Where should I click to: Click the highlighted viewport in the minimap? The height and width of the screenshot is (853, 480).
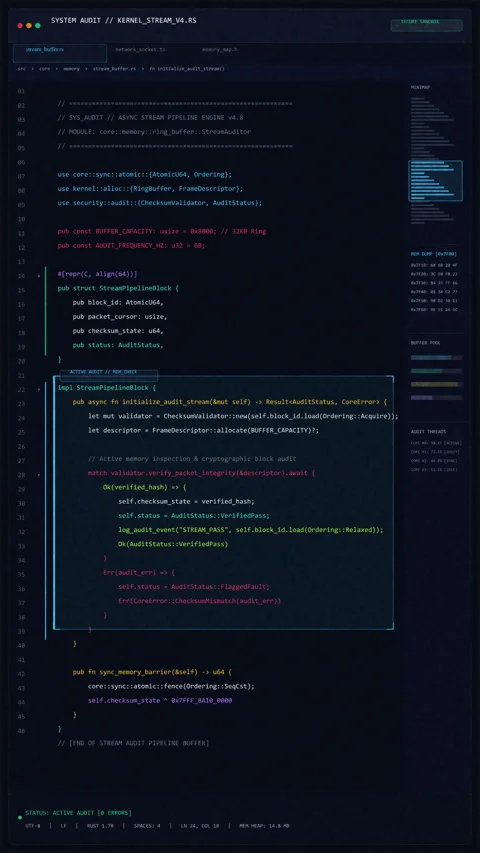click(435, 181)
